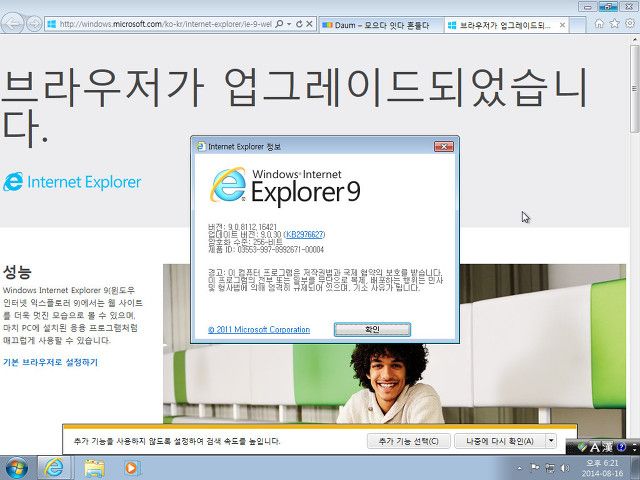Open Action Center flag tray icon
640x480 pixels.
pyautogui.click(x=534, y=468)
